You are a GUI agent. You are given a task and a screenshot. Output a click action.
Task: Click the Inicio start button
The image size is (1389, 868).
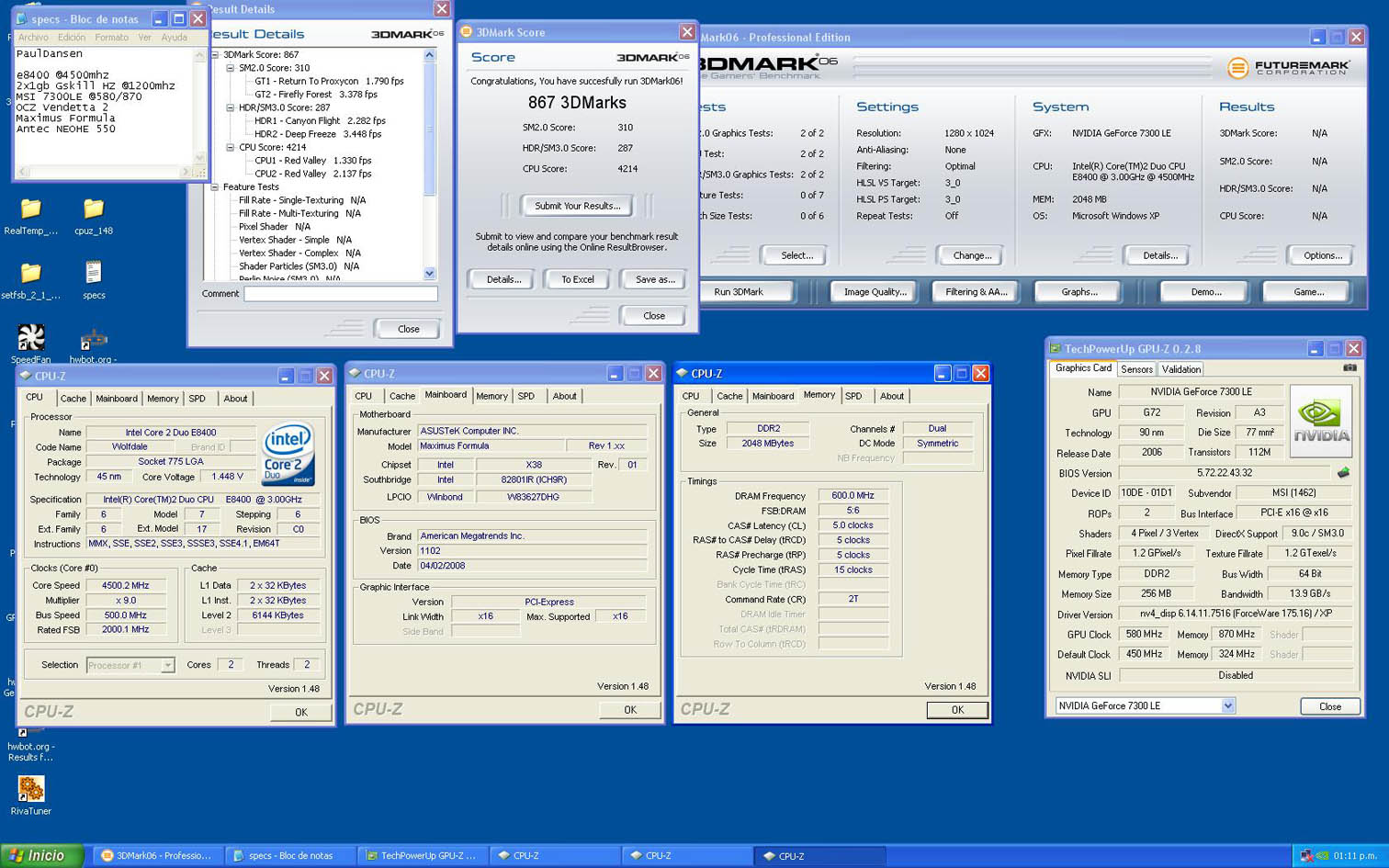click(42, 856)
